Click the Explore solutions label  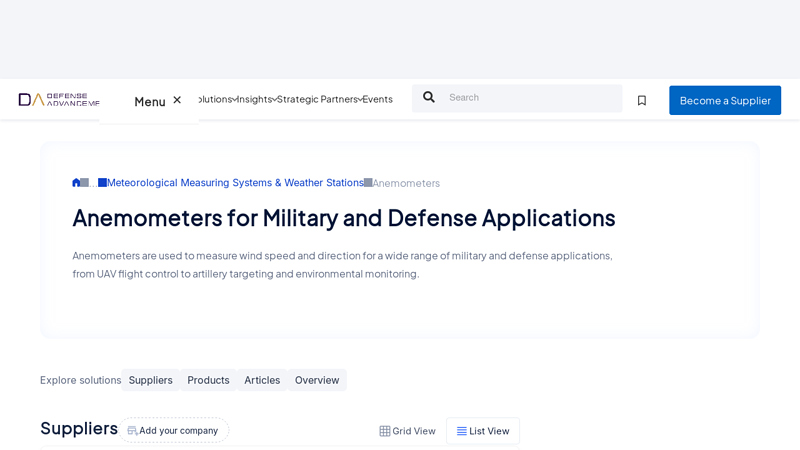[x=81, y=380]
